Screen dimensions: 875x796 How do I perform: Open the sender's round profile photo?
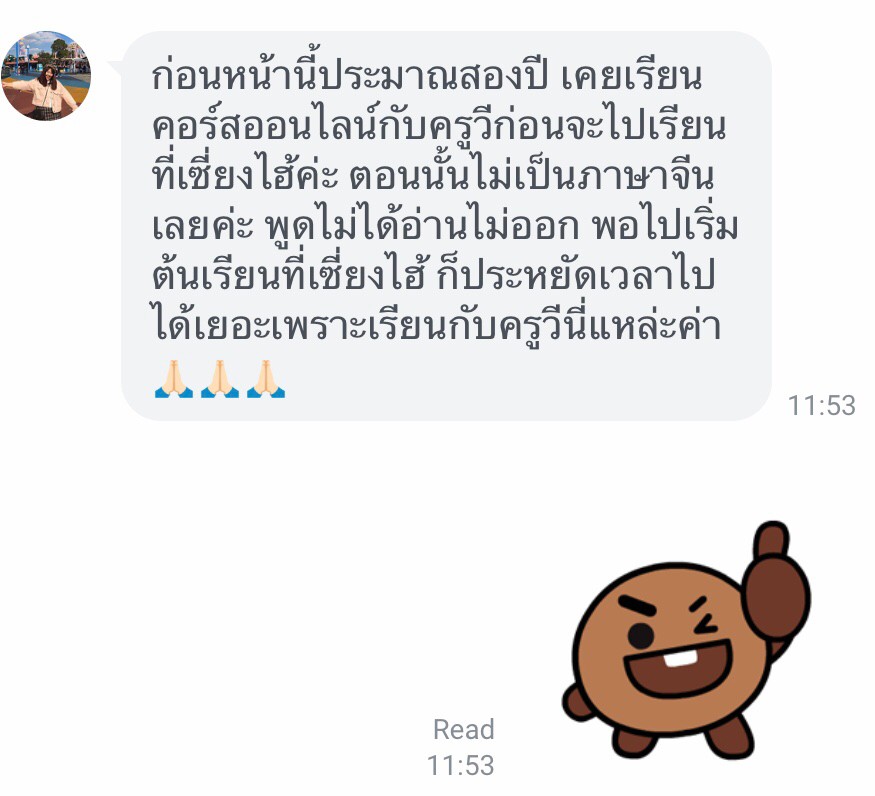(x=46, y=76)
